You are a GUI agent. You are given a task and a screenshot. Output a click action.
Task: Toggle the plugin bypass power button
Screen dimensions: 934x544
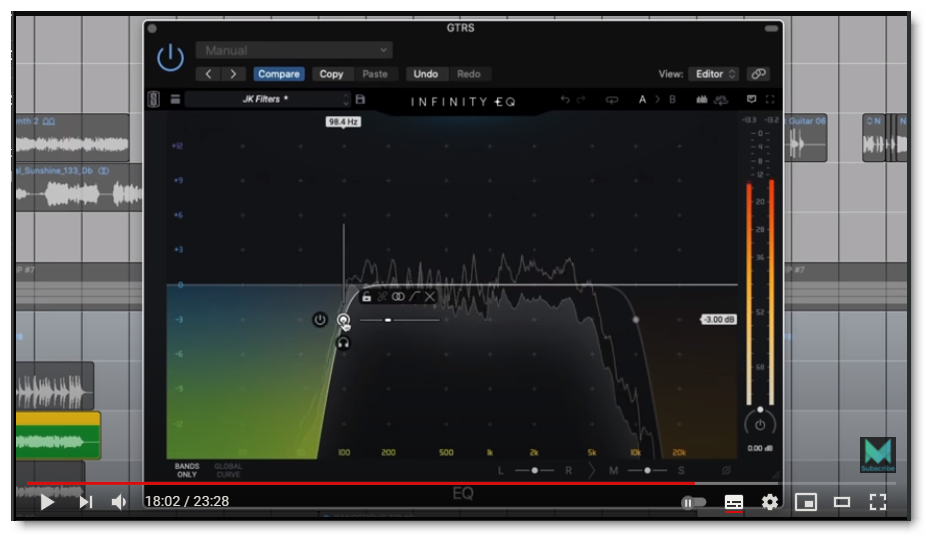(x=170, y=58)
